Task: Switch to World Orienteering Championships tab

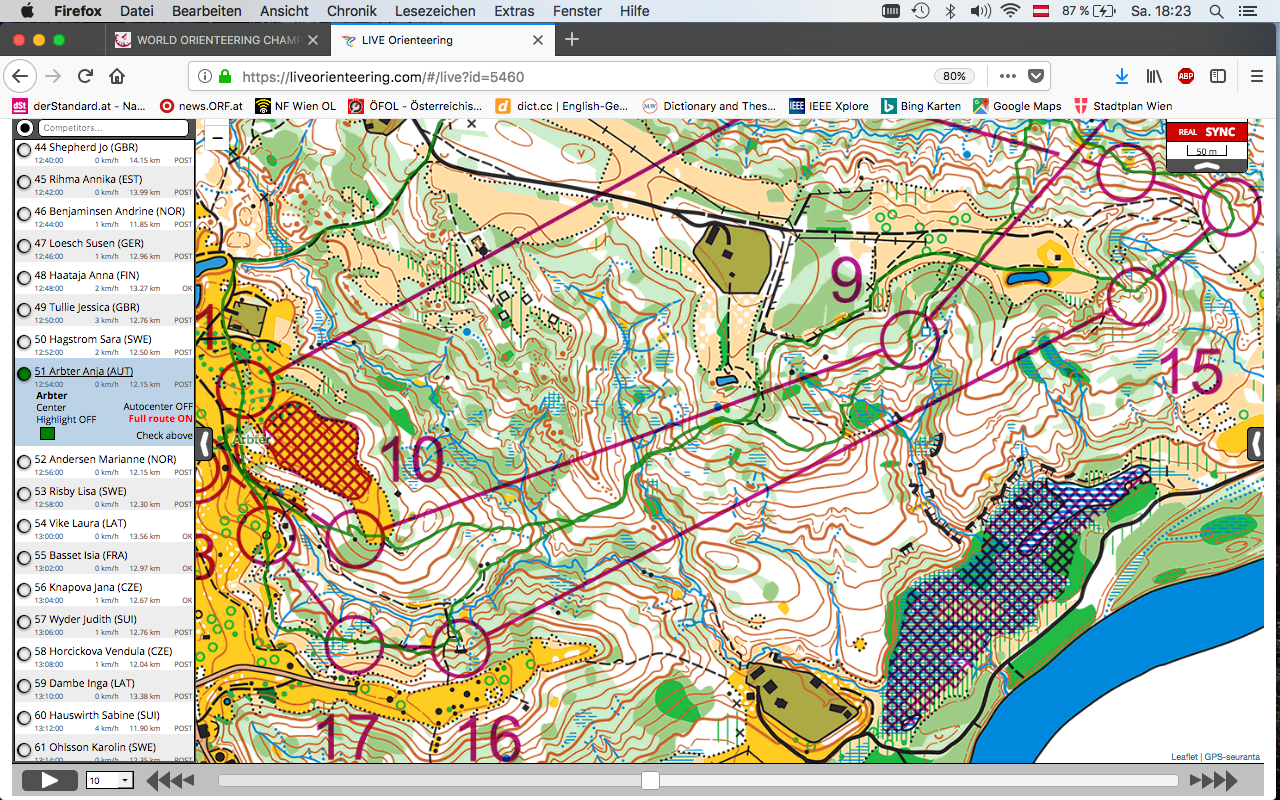Action: click(215, 40)
